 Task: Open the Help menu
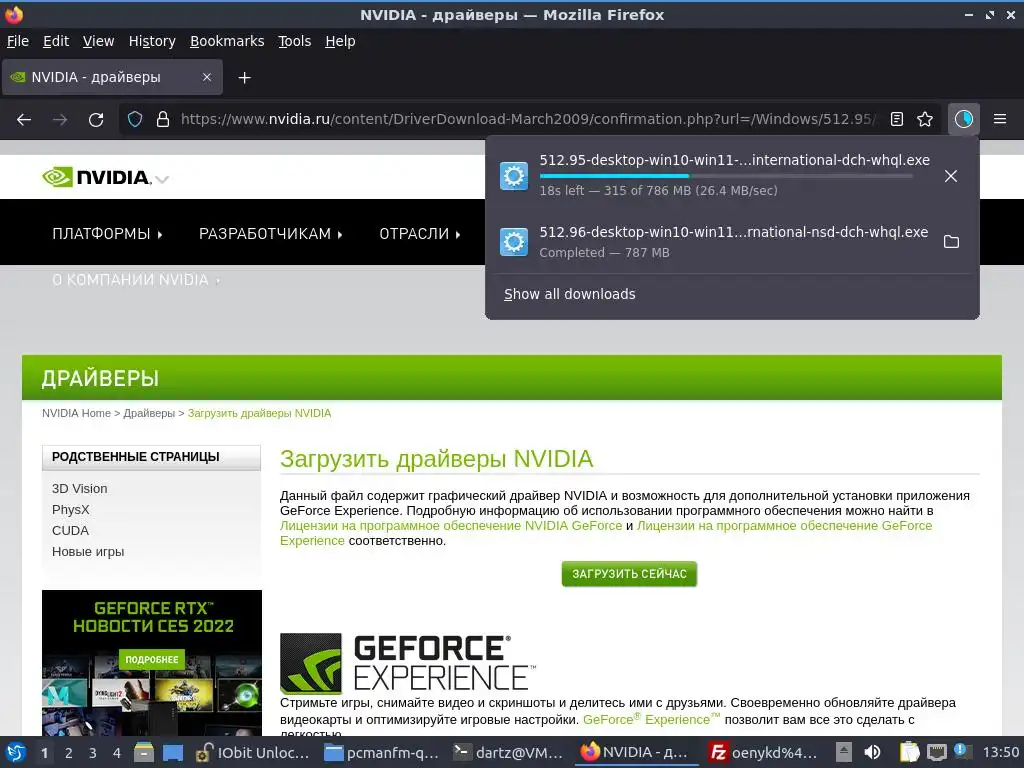(340, 41)
